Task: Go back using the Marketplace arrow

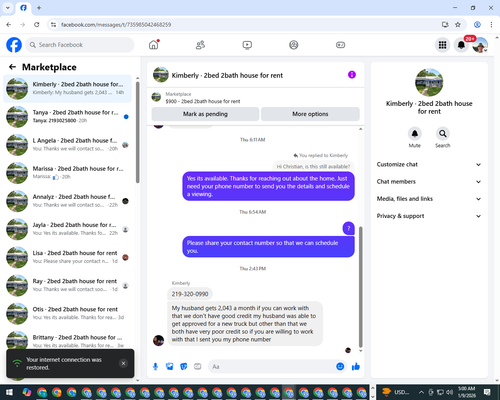Action: click(12, 67)
